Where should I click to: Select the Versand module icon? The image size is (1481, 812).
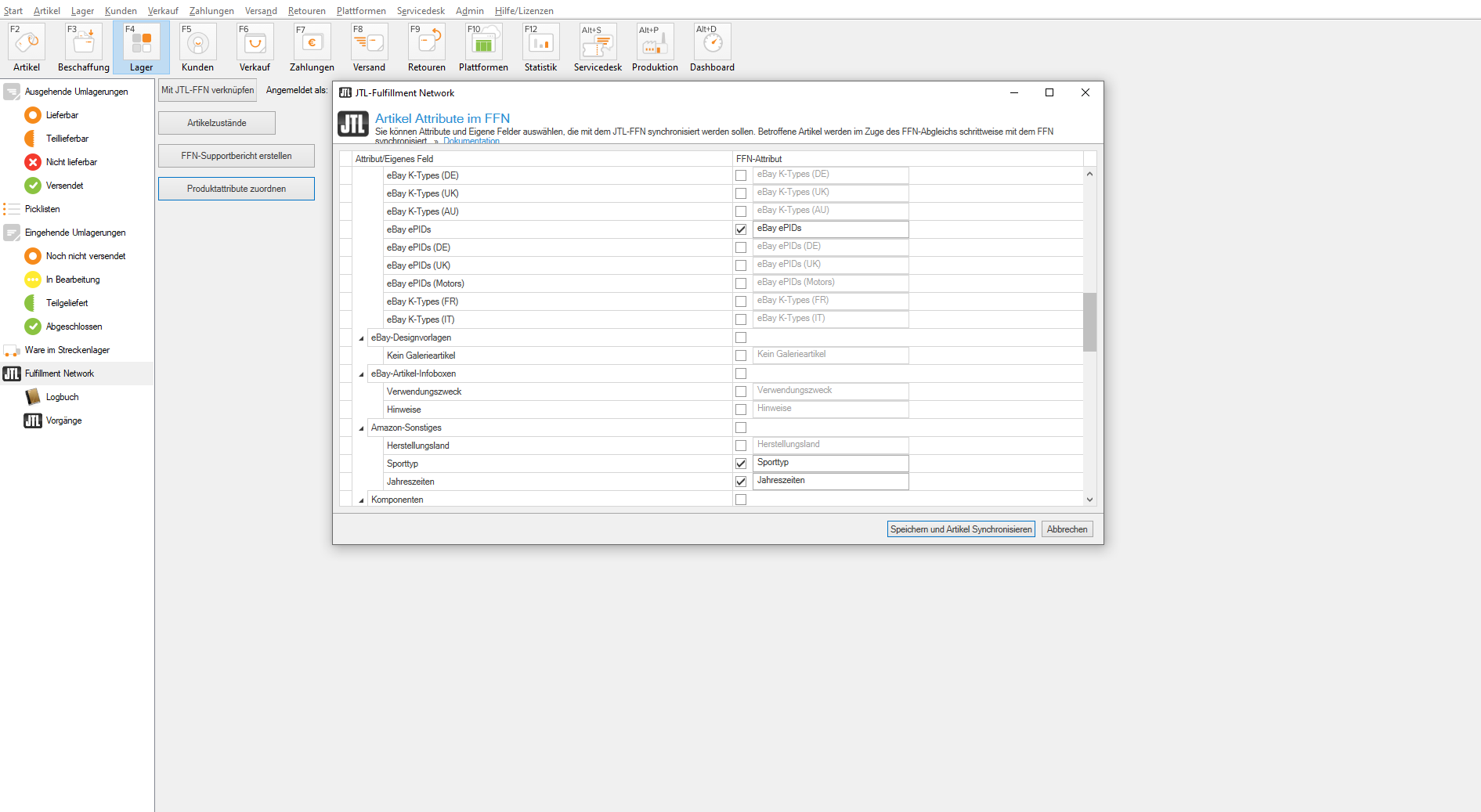368,41
